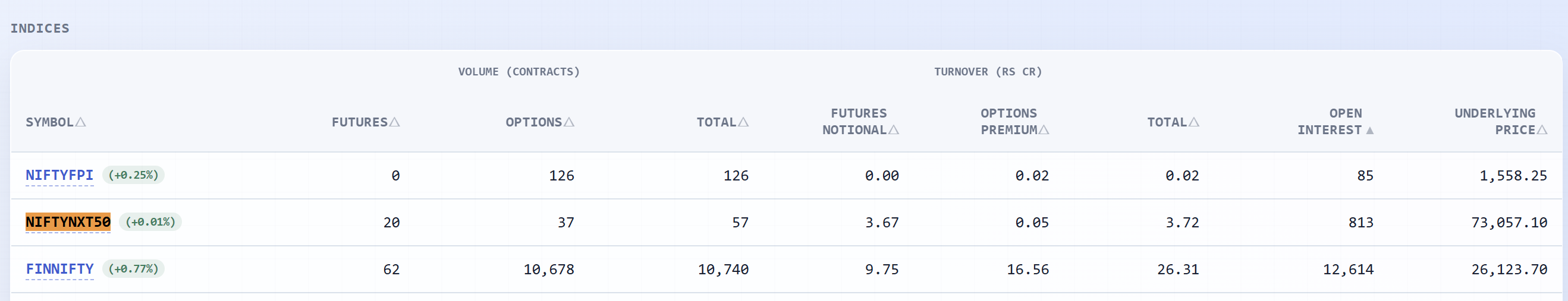This screenshot has width=1568, height=301.
Task: Click FINNIFTY +0.77% change badge
Action: point(133,269)
